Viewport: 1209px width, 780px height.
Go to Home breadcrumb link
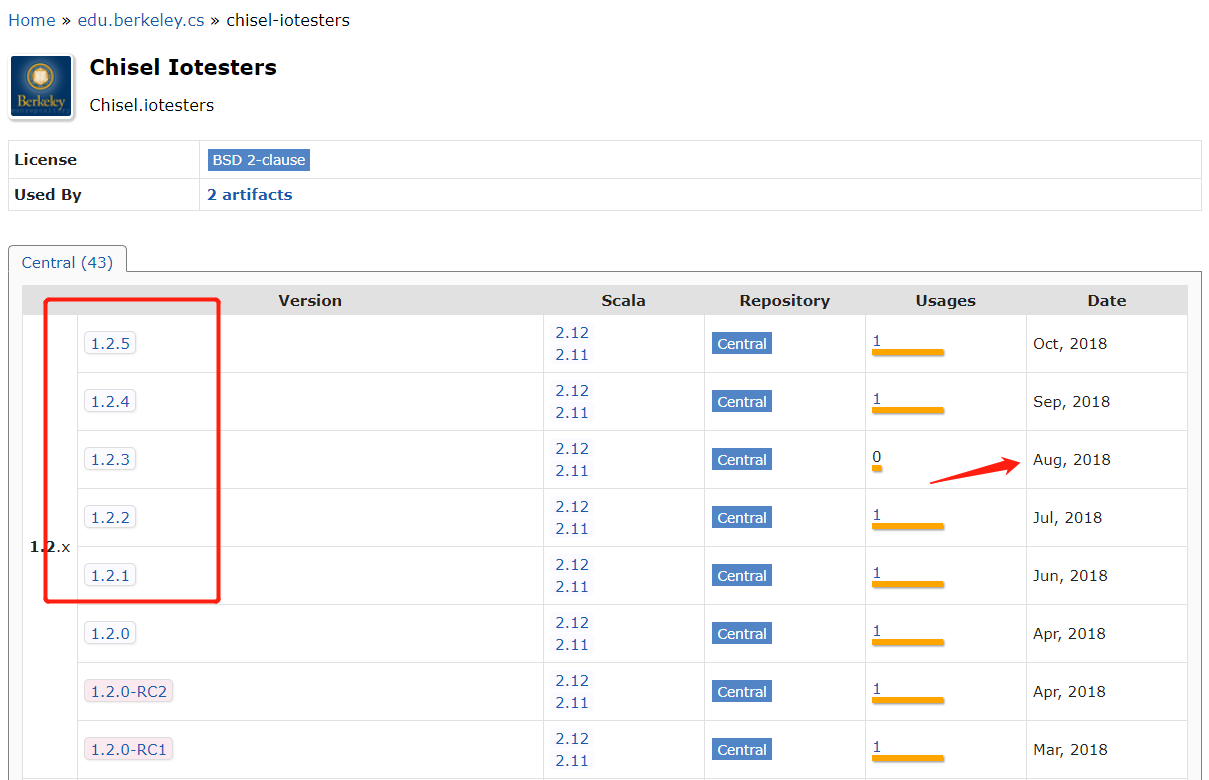(32, 20)
